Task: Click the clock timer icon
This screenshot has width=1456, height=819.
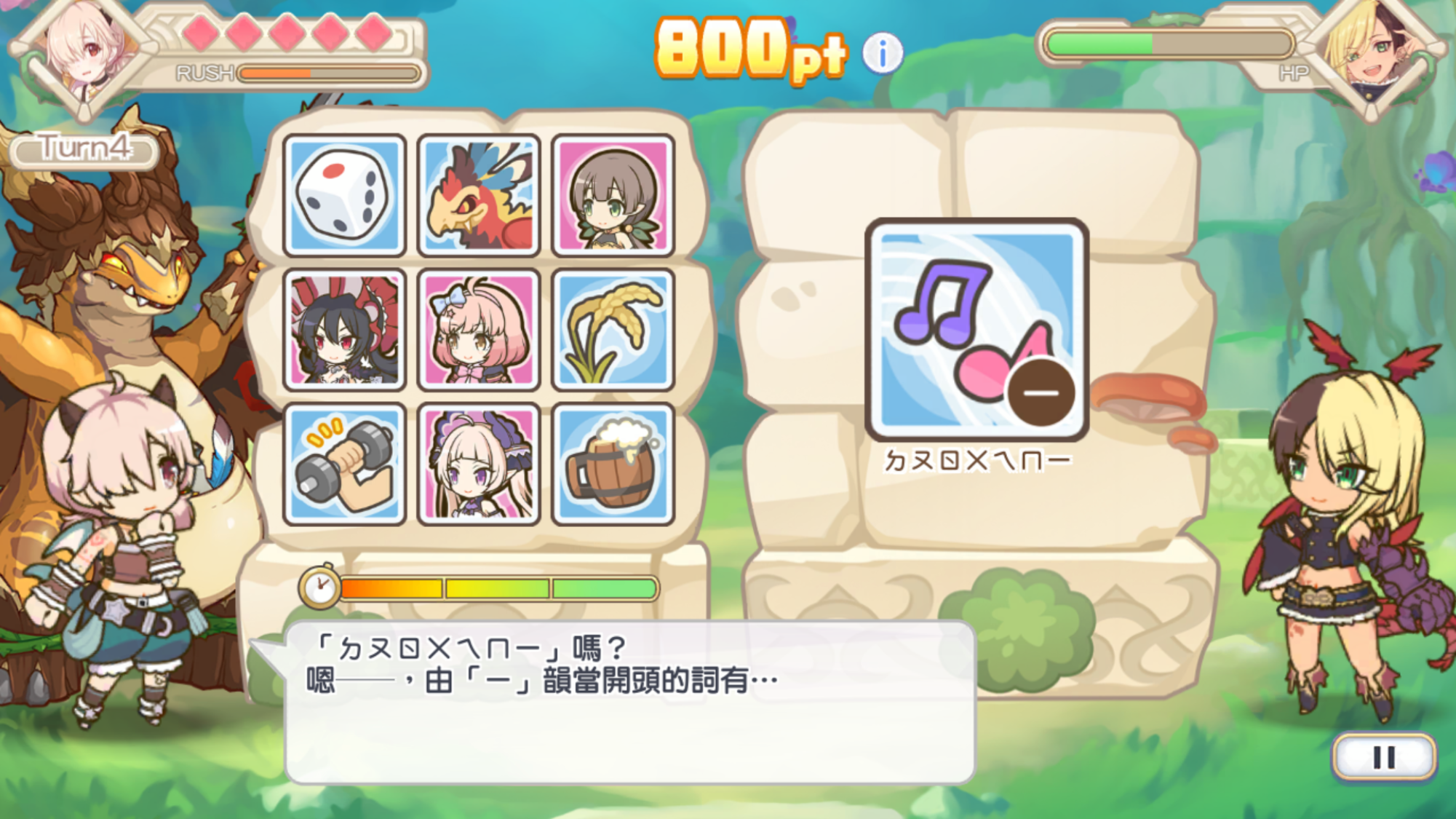Action: pyautogui.click(x=319, y=587)
